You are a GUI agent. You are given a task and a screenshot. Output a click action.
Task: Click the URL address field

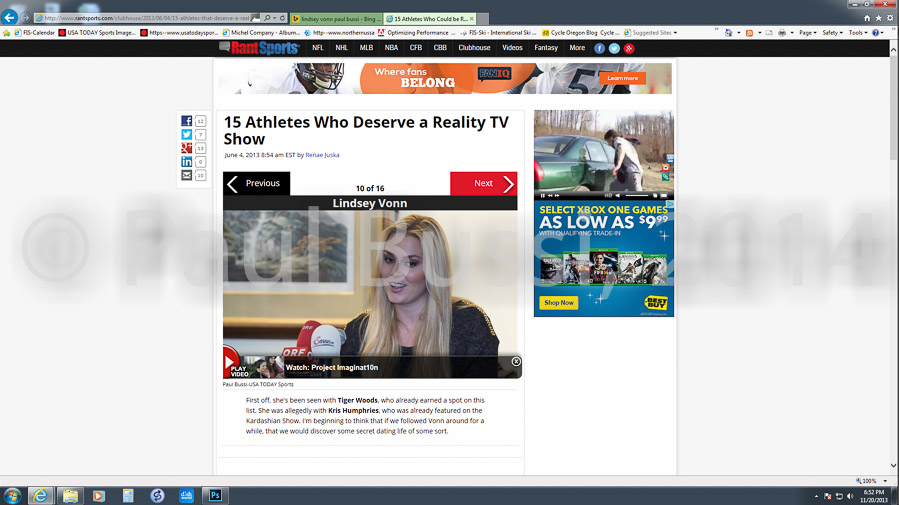pos(146,18)
